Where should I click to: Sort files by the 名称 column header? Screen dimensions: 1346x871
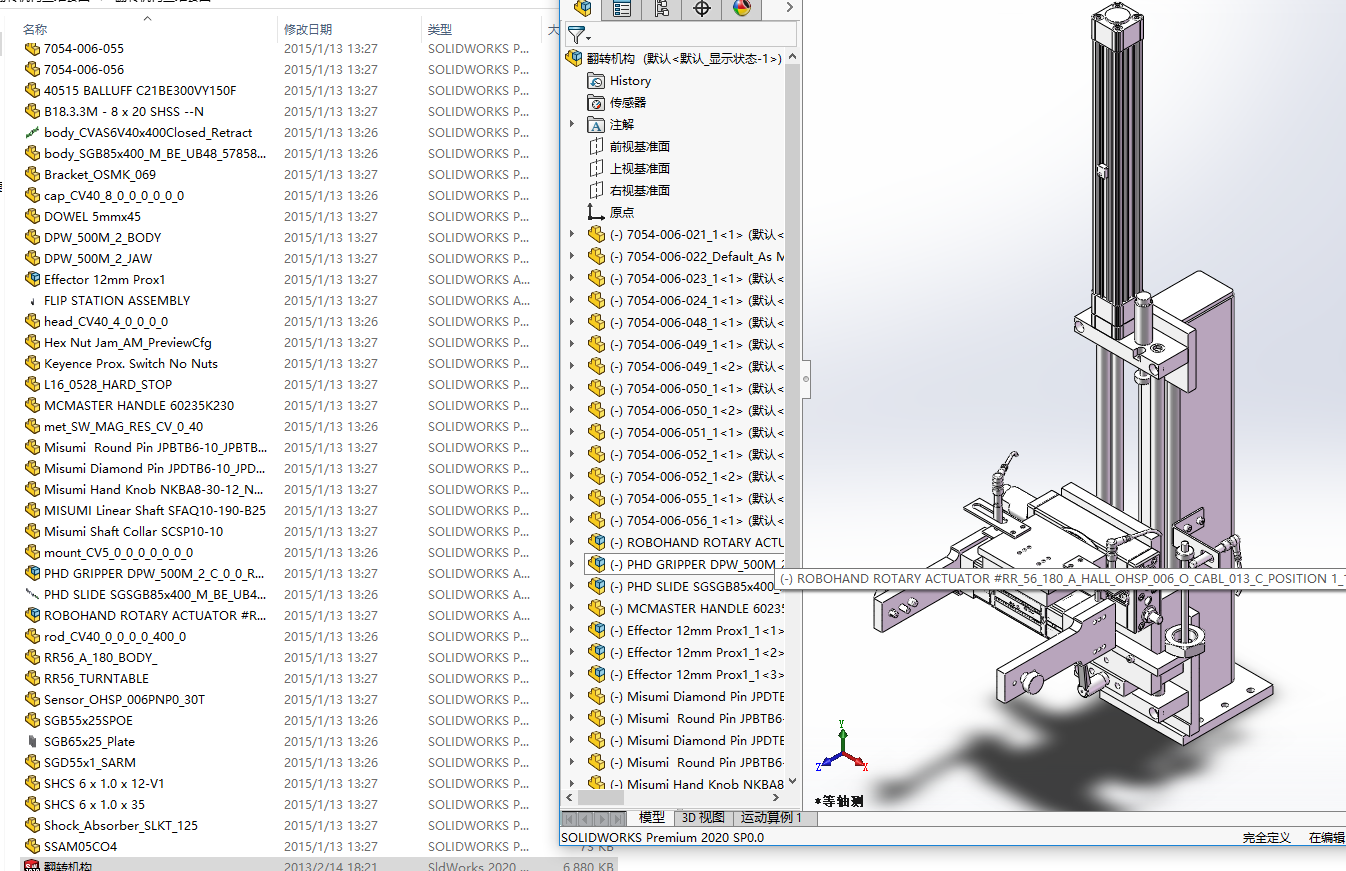pos(35,30)
